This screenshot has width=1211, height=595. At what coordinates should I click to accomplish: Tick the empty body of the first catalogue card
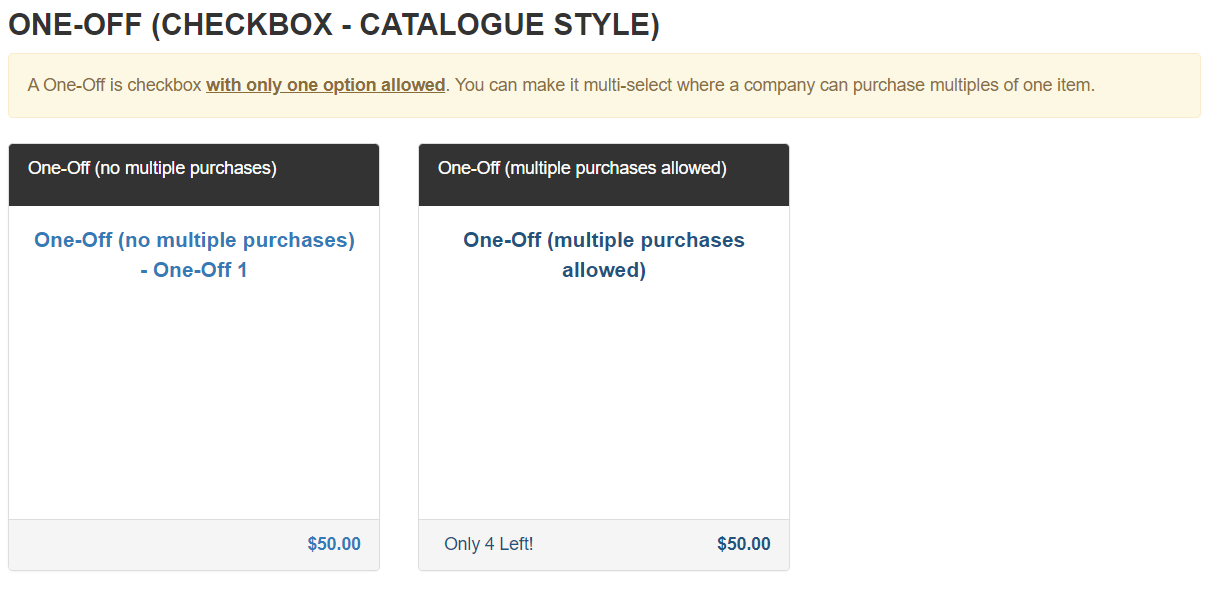click(x=194, y=400)
